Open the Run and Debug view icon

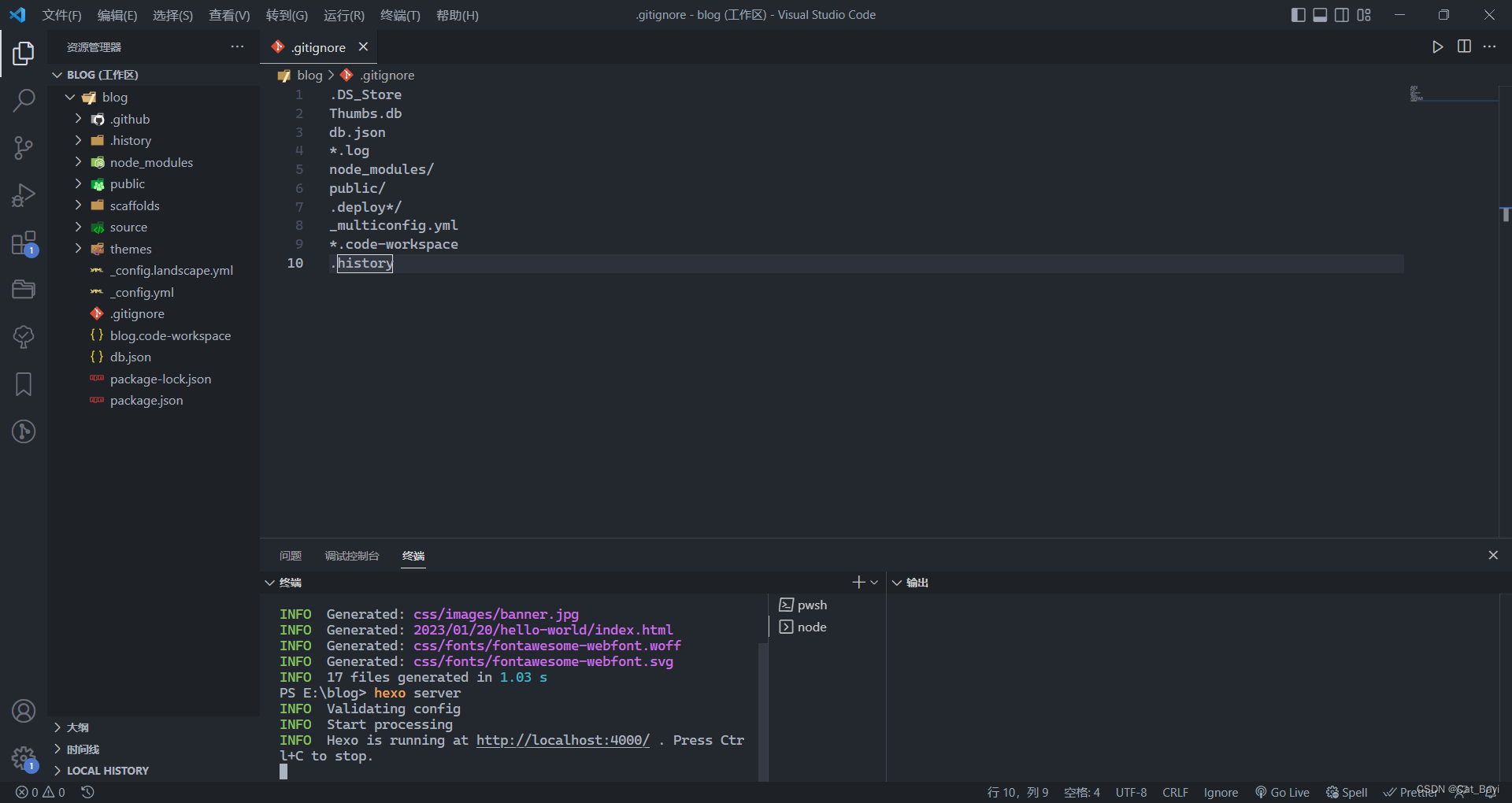pyautogui.click(x=24, y=195)
